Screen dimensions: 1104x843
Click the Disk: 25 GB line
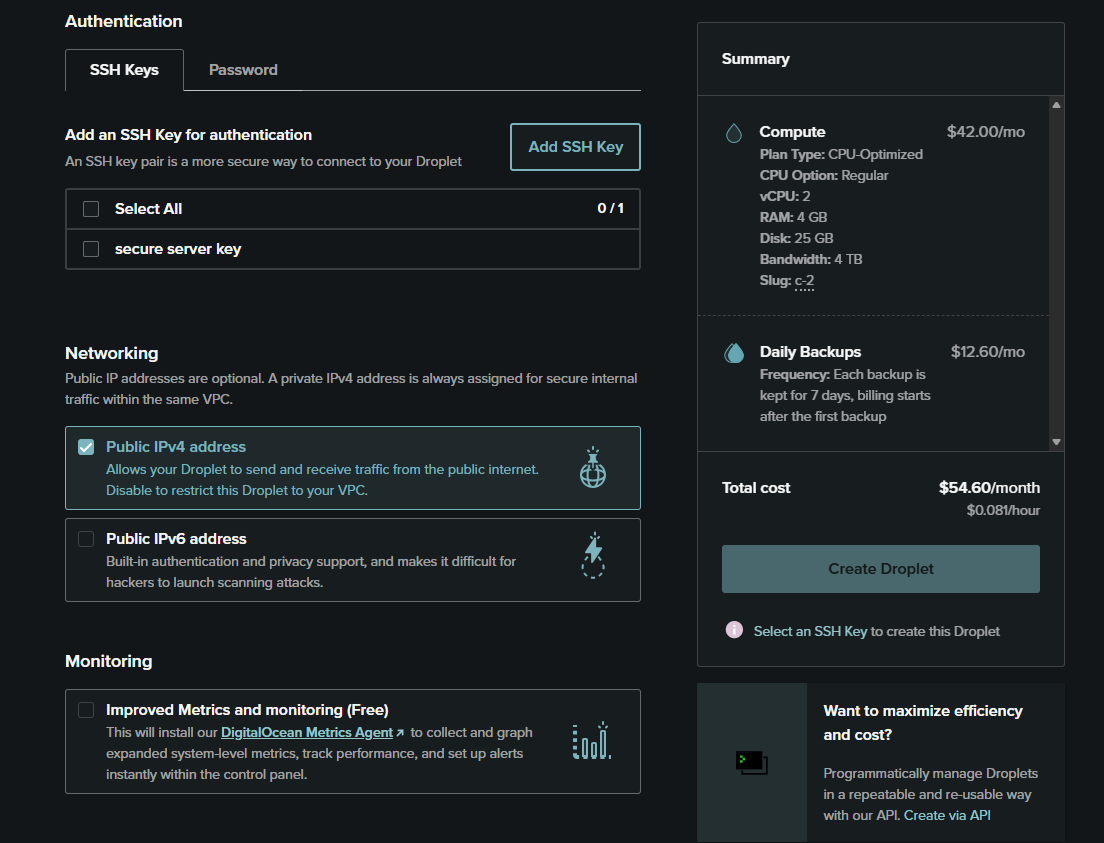point(796,238)
